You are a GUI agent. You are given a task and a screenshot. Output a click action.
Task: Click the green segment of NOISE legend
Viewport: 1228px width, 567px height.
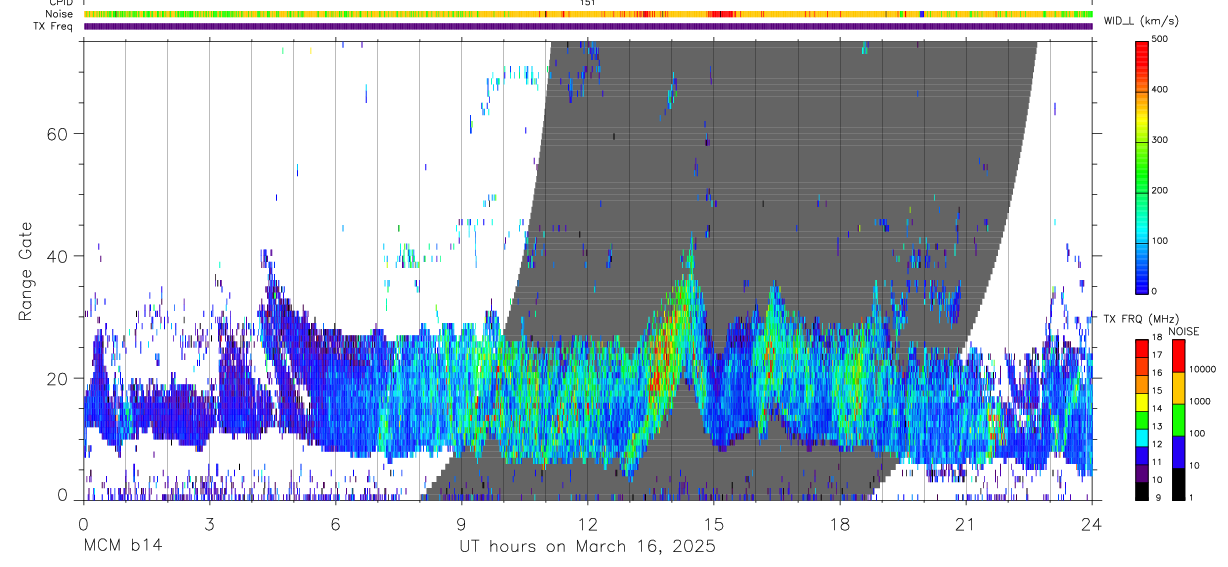tap(1179, 419)
